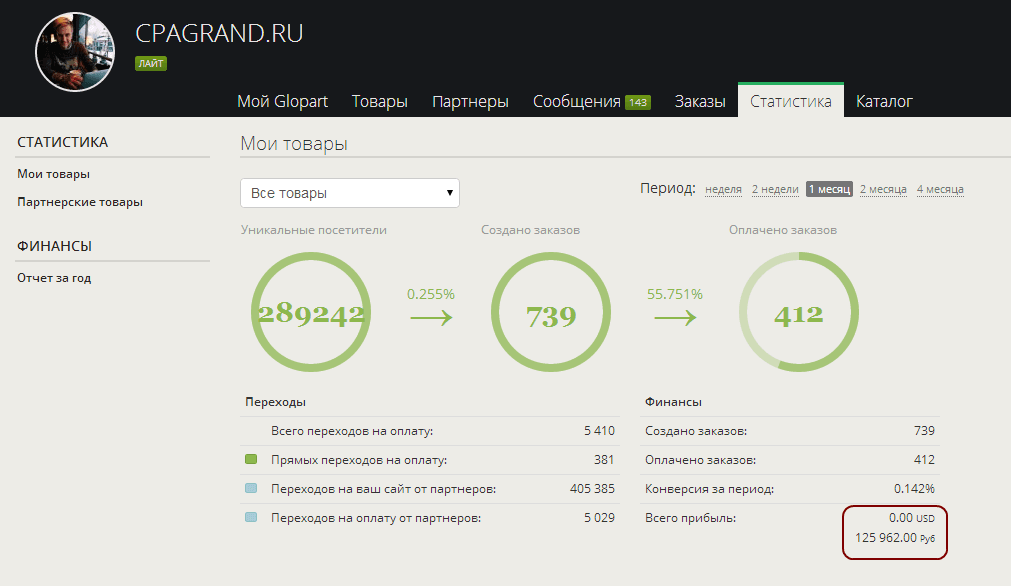Click the ФИНАНСЫ sidebar heading

(54, 246)
